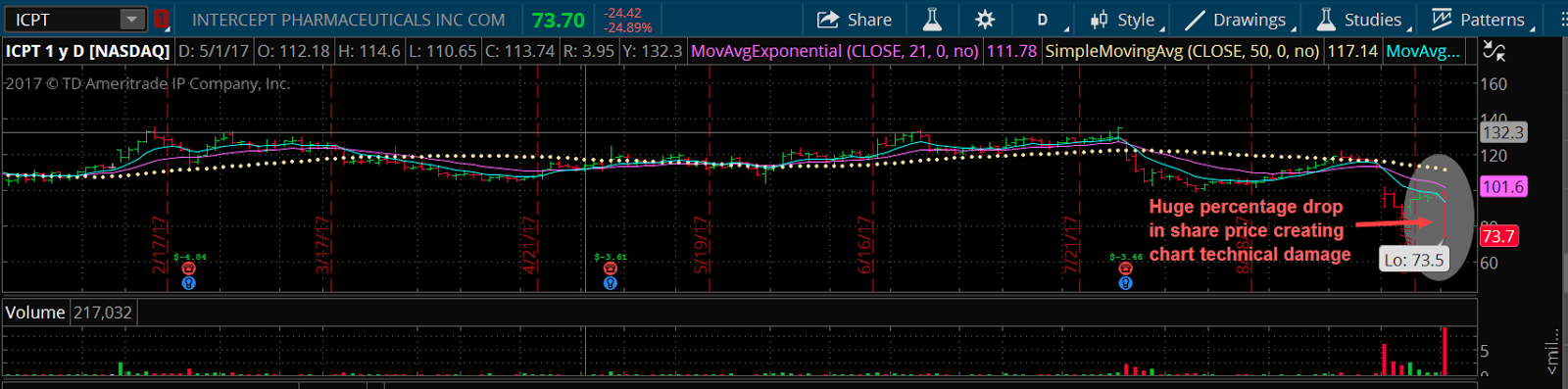This screenshot has height=389, width=1568.
Task: Click the Volume study label
Action: 35,313
